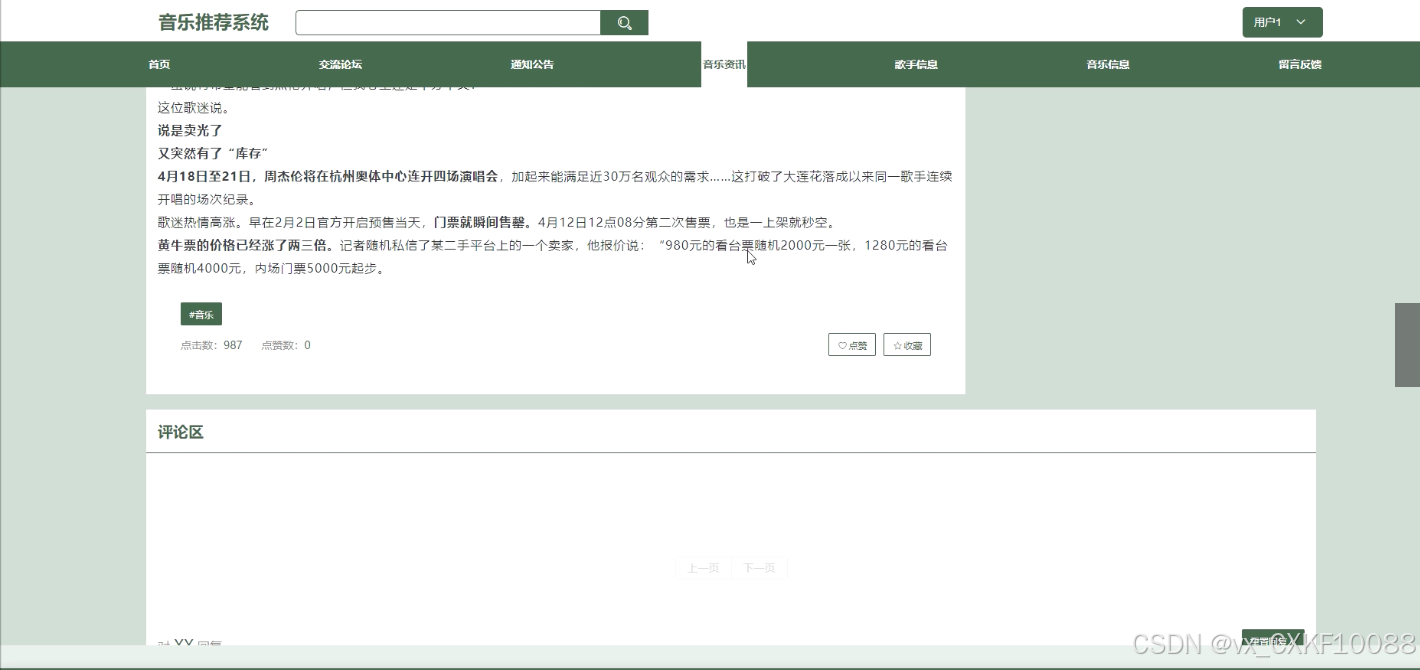Click bold text 门票就瞬间售罄

[482, 222]
